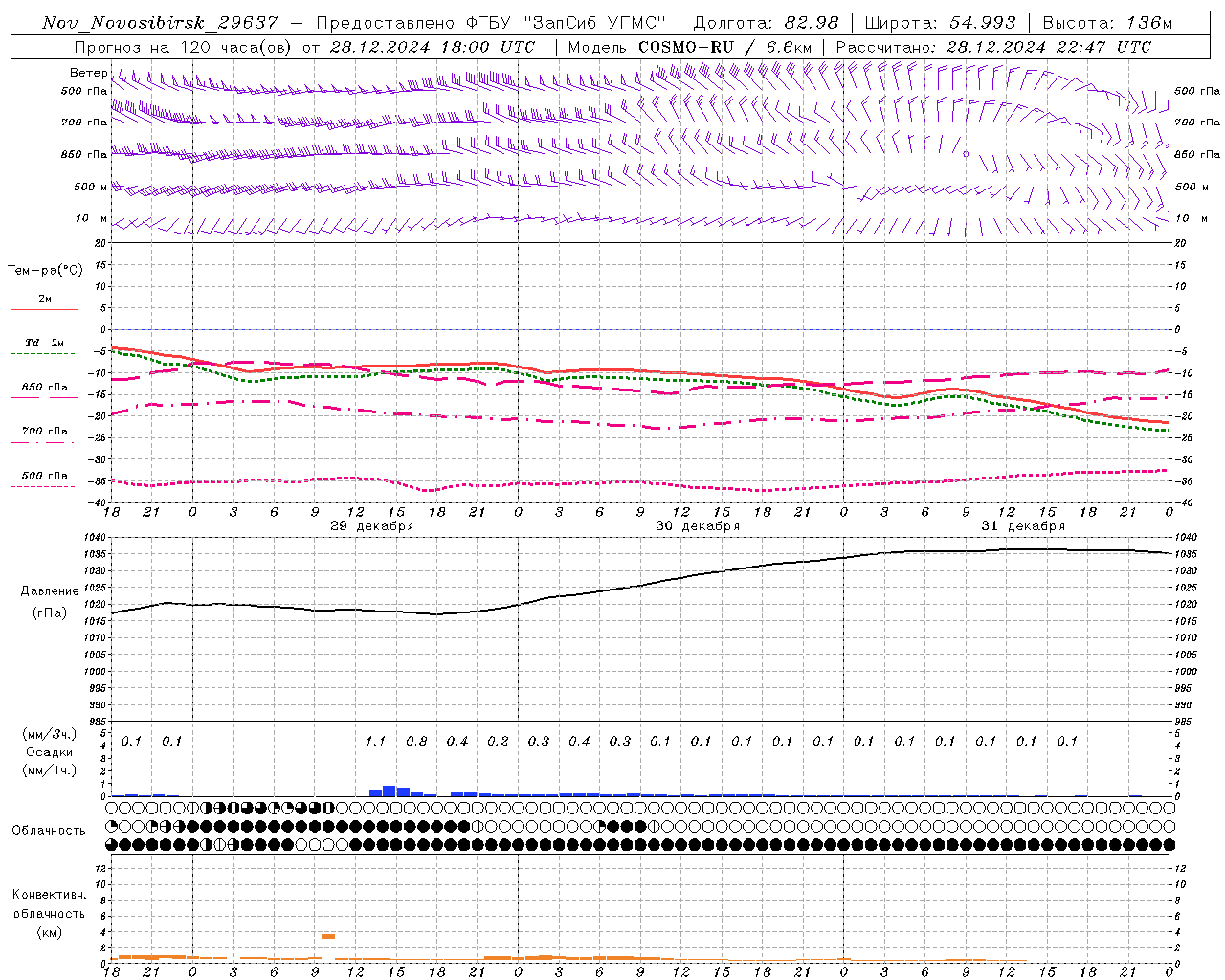
Task: Click the 'Прогноз на 120 часа(ов)' text
Action: (184, 47)
